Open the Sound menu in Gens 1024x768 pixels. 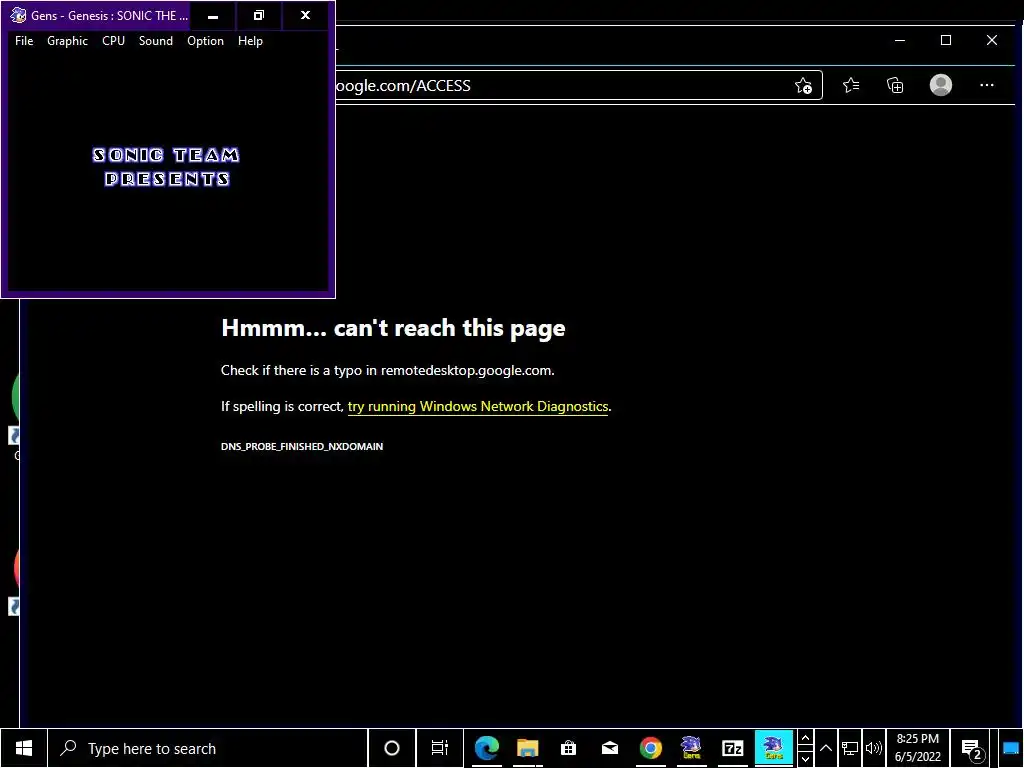pos(155,40)
